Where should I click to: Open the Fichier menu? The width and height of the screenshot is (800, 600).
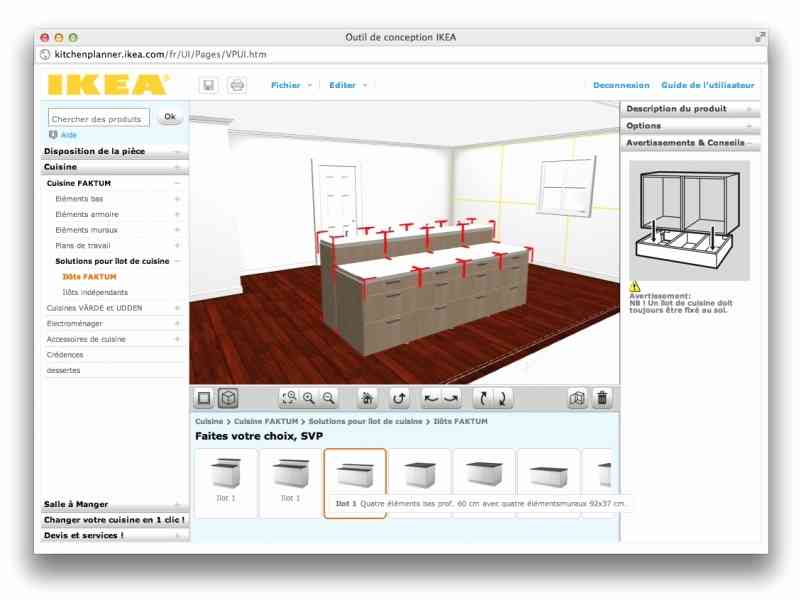(291, 85)
